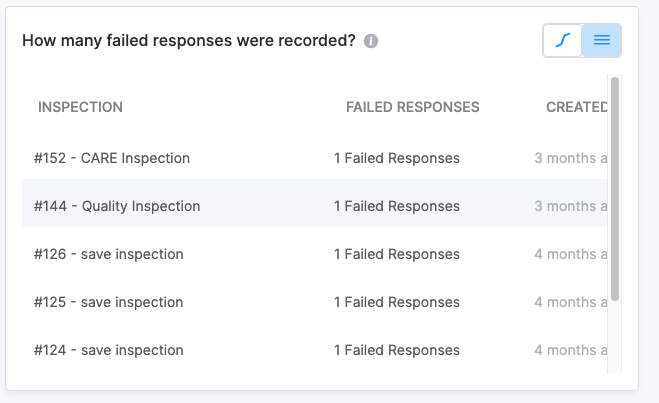Click the FAILED RESPONSES column header

click(x=412, y=107)
